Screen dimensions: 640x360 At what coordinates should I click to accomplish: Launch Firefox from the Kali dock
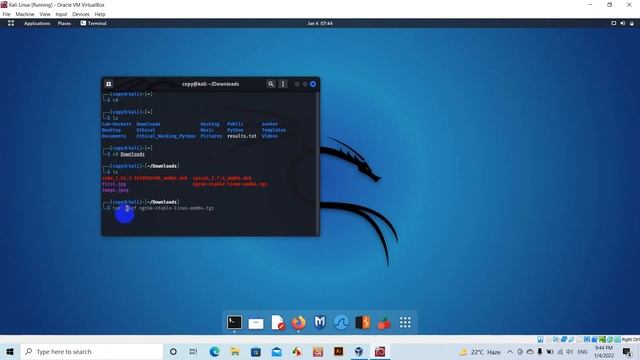click(298, 322)
